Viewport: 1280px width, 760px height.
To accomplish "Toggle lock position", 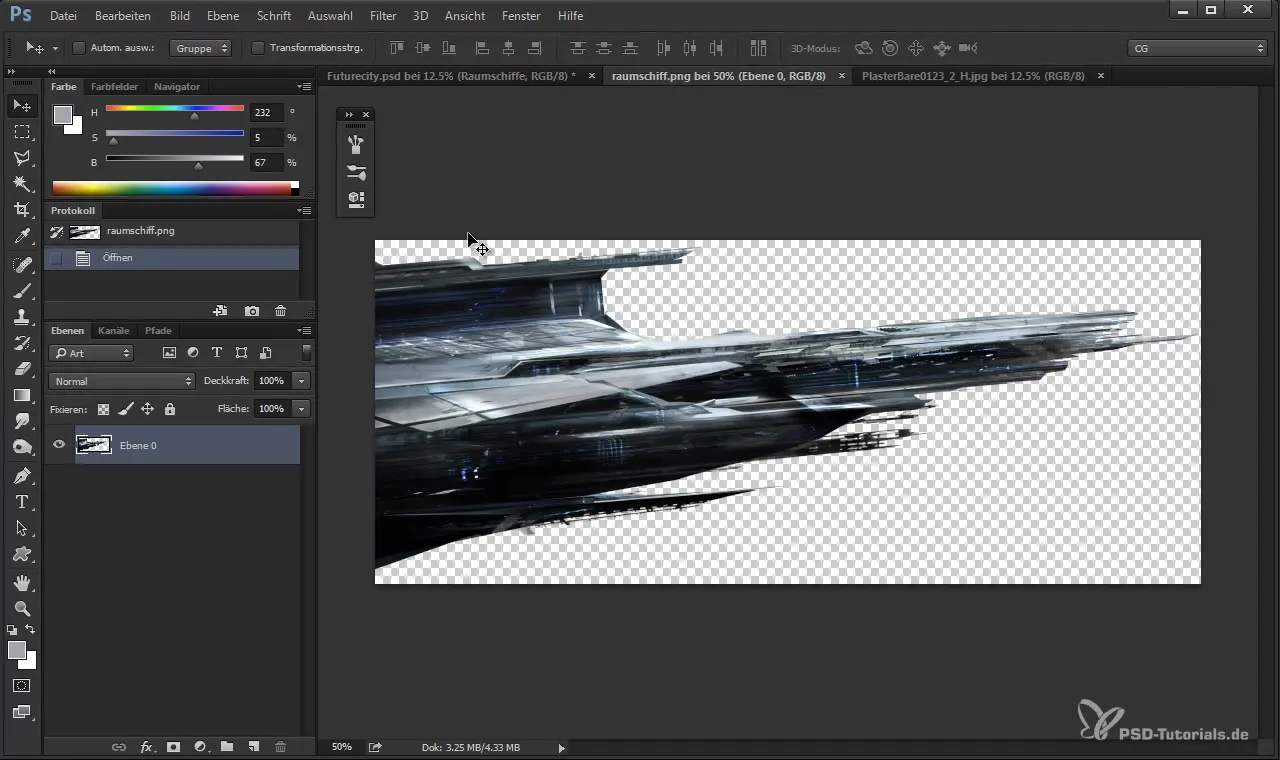I will pyautogui.click(x=147, y=409).
